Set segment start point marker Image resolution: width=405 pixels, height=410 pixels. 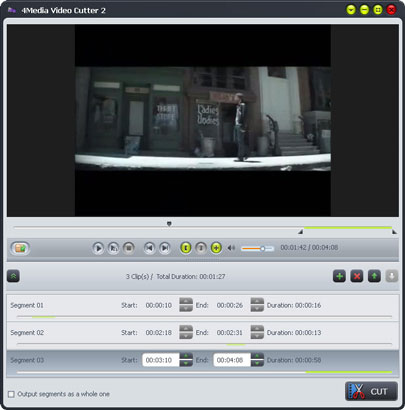(186, 248)
